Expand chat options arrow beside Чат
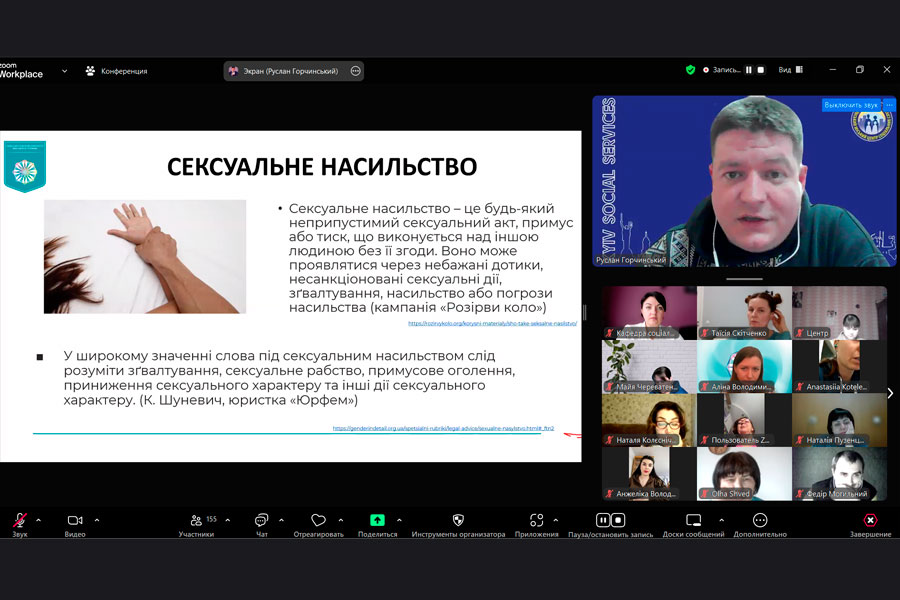The width and height of the screenshot is (900, 600). coord(281,520)
